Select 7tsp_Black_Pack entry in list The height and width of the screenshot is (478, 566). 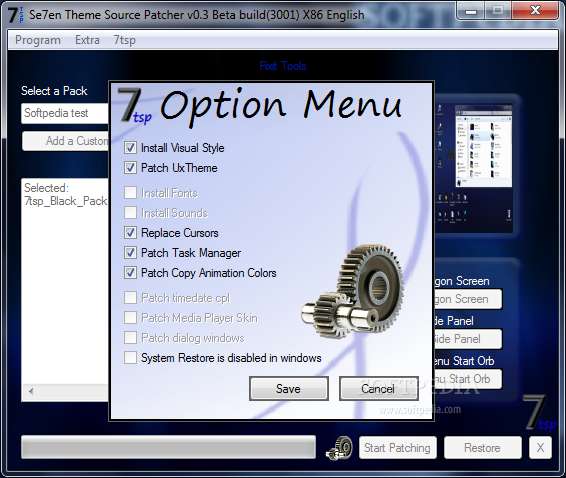[66, 201]
